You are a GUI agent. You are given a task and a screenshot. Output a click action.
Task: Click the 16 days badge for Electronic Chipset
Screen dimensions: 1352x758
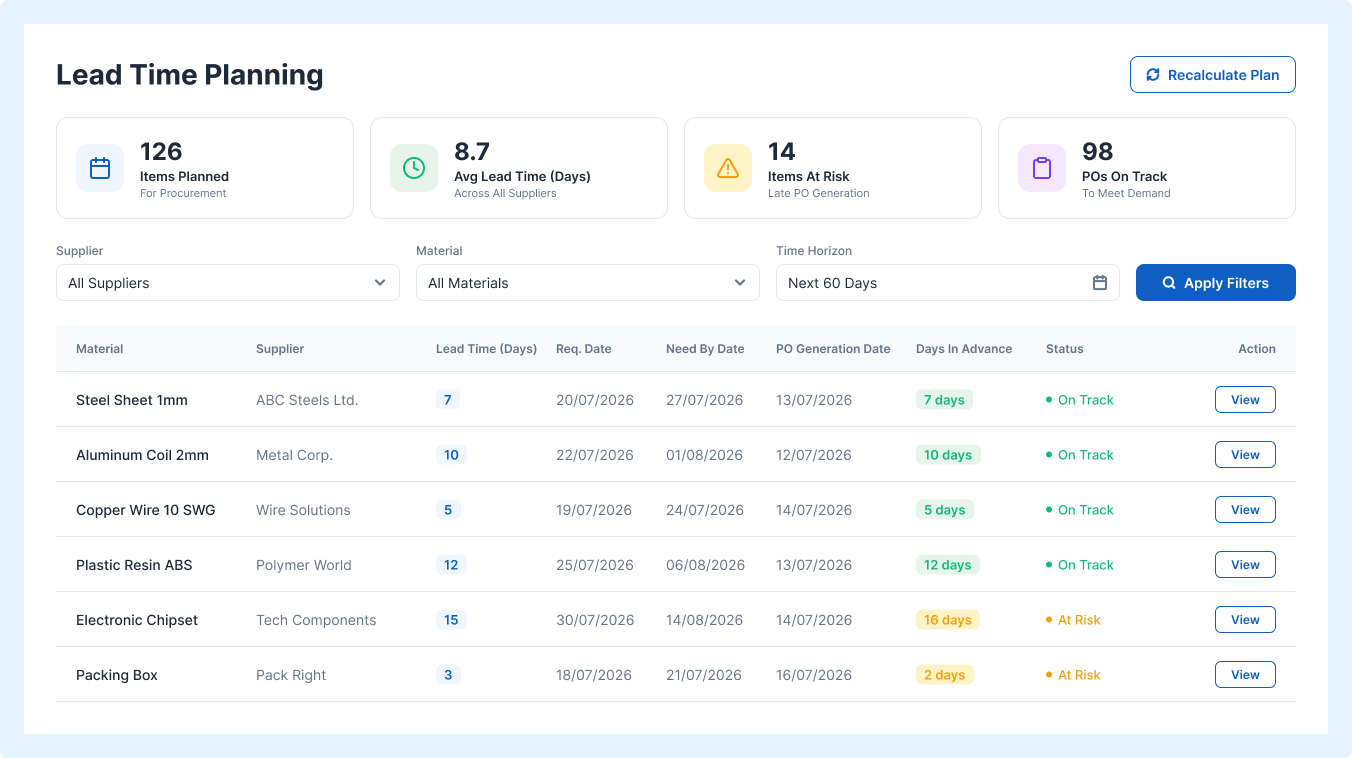click(x=948, y=620)
